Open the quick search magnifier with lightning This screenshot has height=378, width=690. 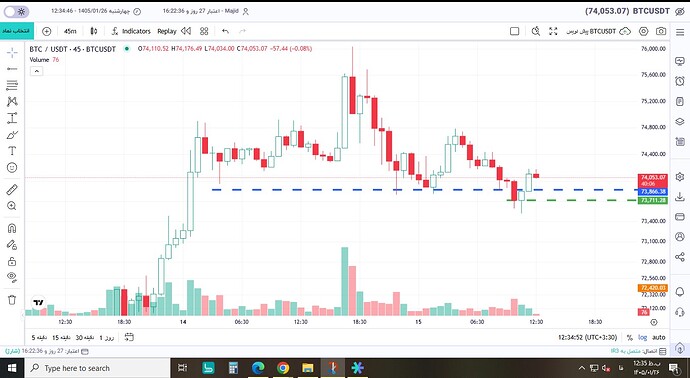click(536, 31)
